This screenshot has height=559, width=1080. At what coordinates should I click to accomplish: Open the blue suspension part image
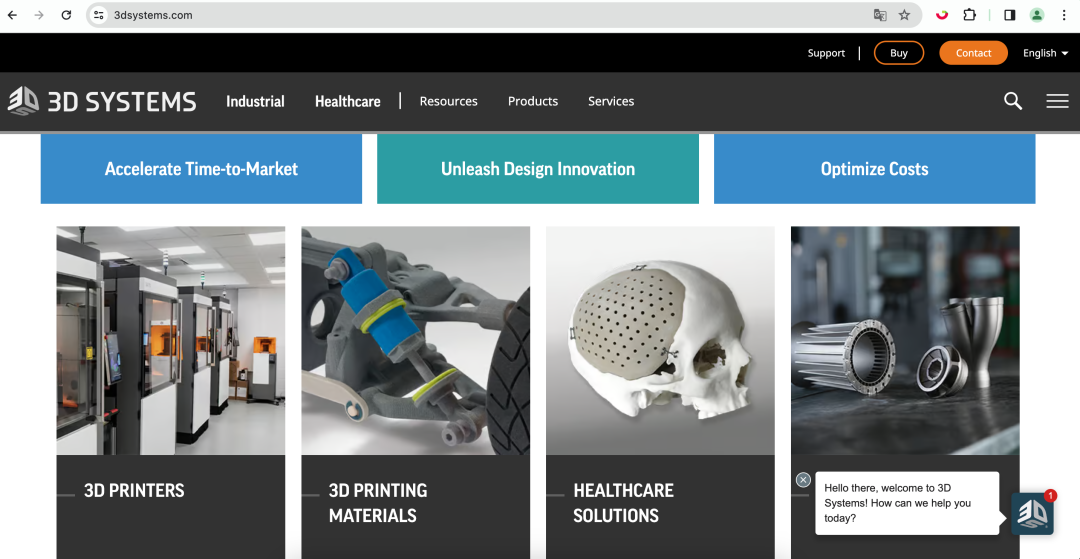pos(416,340)
